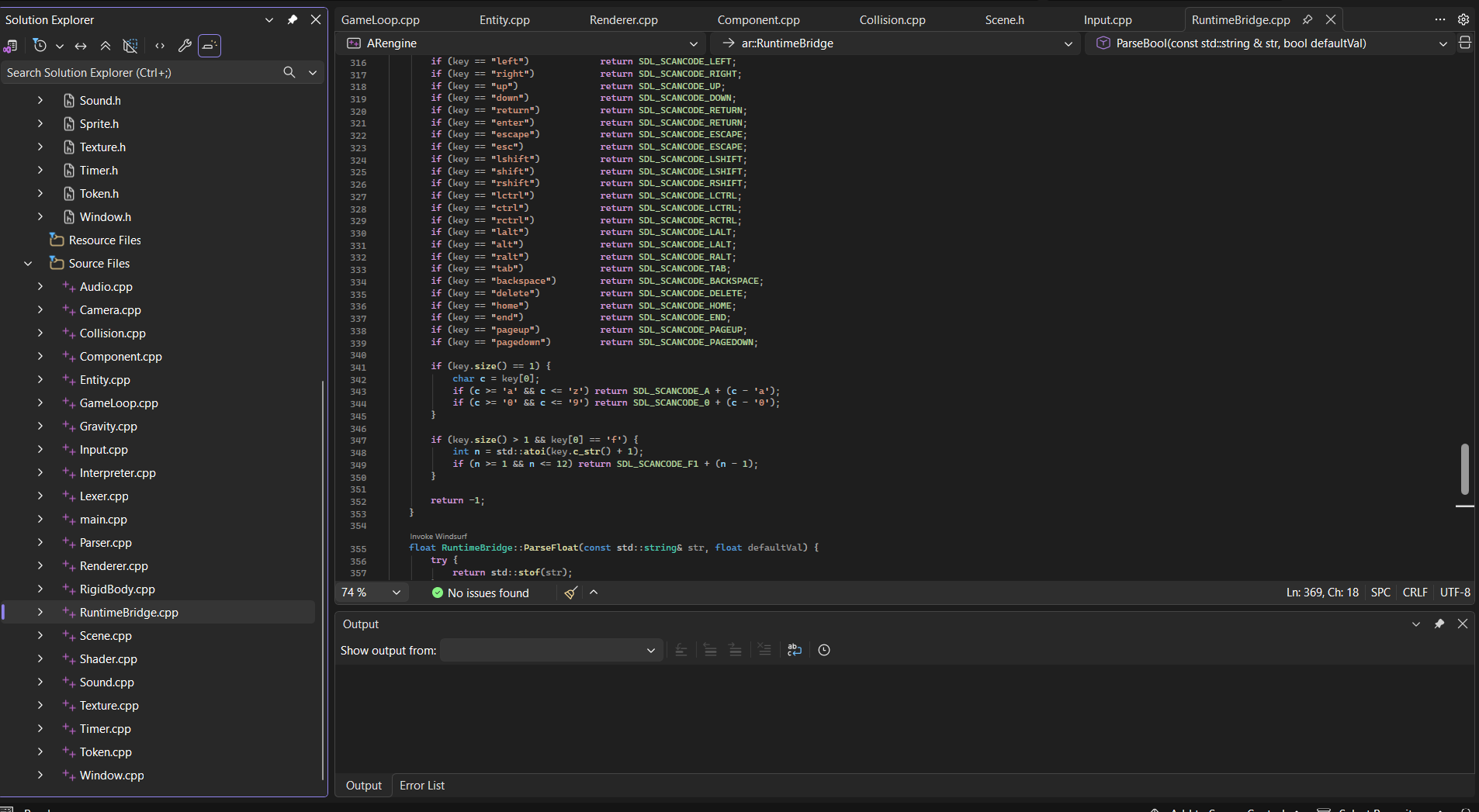
Task: Toggle word wrap in Output panel
Action: click(795, 650)
